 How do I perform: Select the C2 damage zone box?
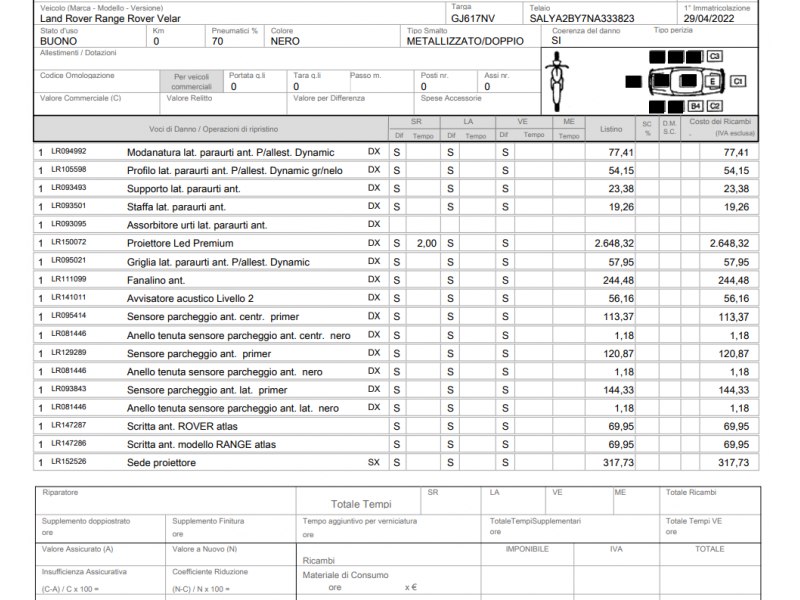(x=714, y=106)
